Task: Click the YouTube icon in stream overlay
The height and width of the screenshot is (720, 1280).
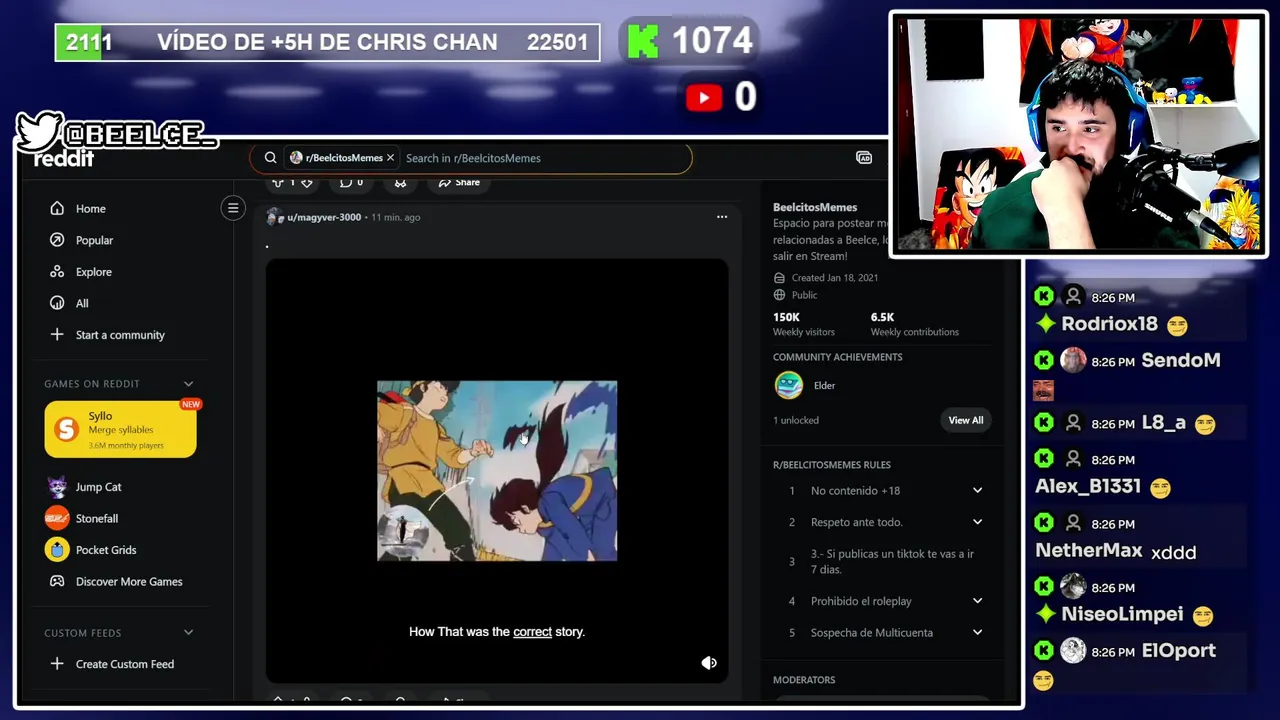Action: point(704,97)
